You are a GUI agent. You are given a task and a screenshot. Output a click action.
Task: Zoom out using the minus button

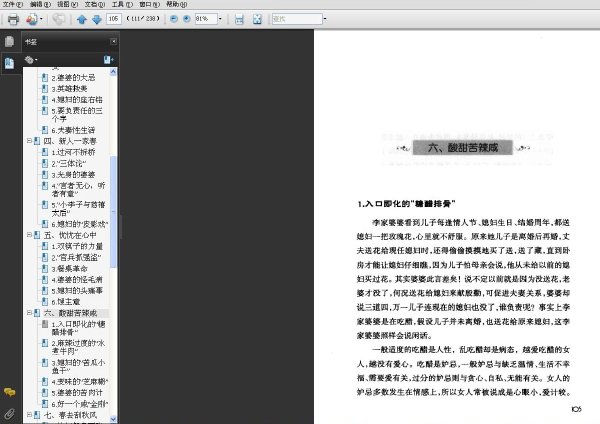[x=174, y=18]
